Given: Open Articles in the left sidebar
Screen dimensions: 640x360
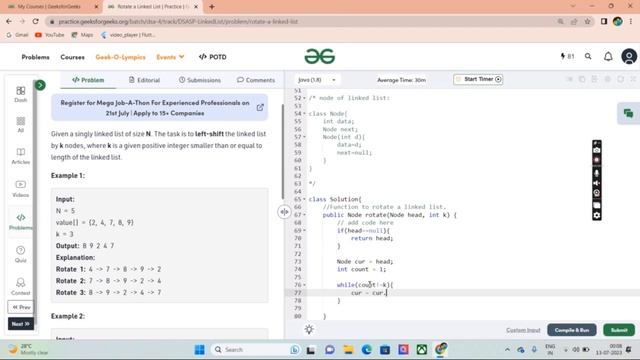Looking at the screenshot, I should click(x=21, y=156).
